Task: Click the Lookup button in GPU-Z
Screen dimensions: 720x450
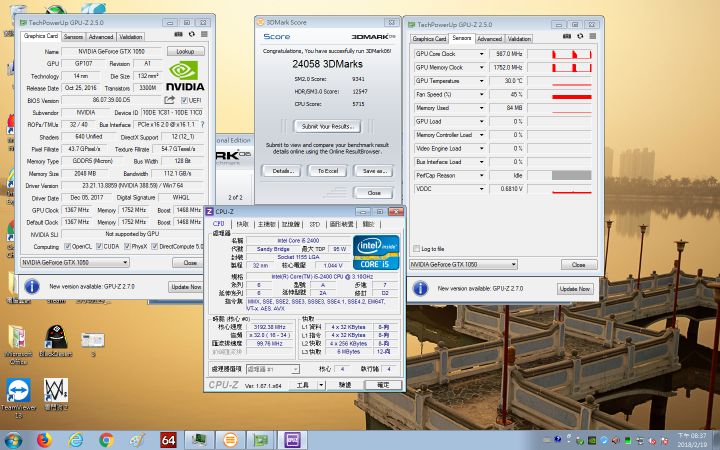Action: tap(185, 51)
